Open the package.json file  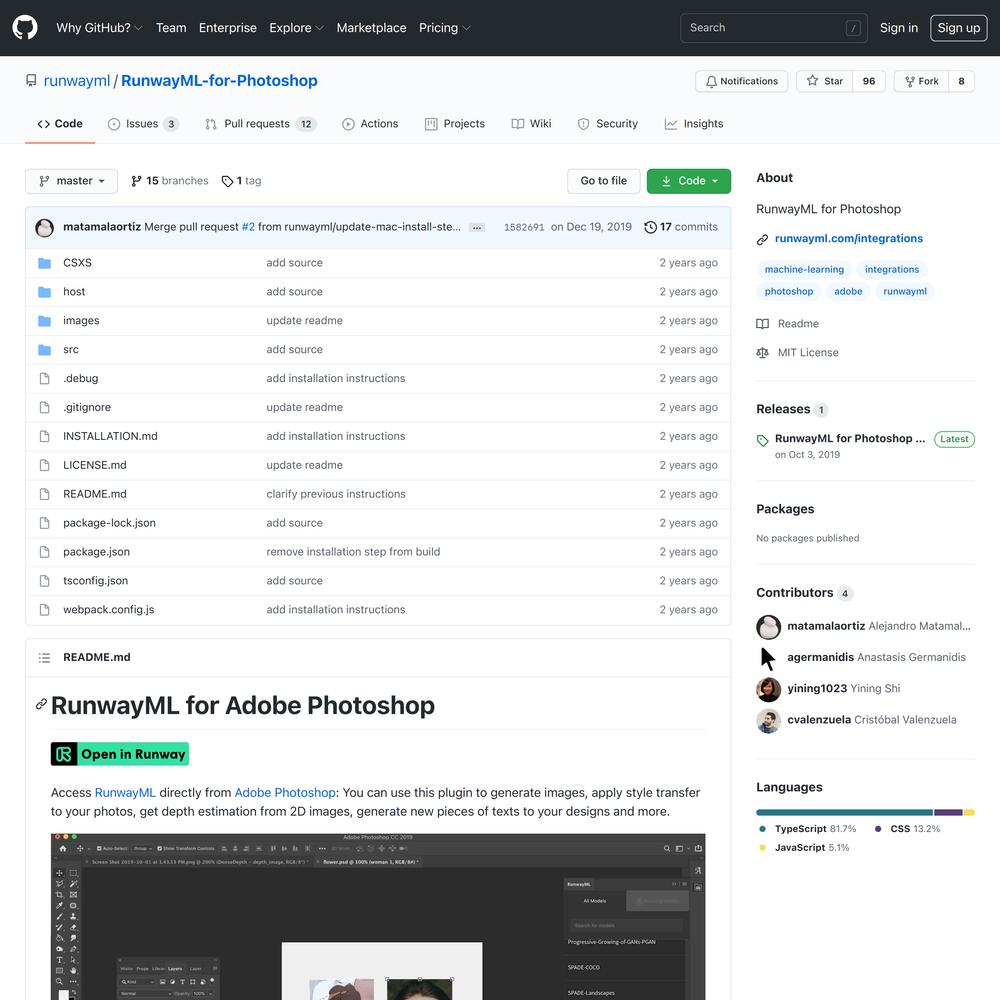(96, 552)
